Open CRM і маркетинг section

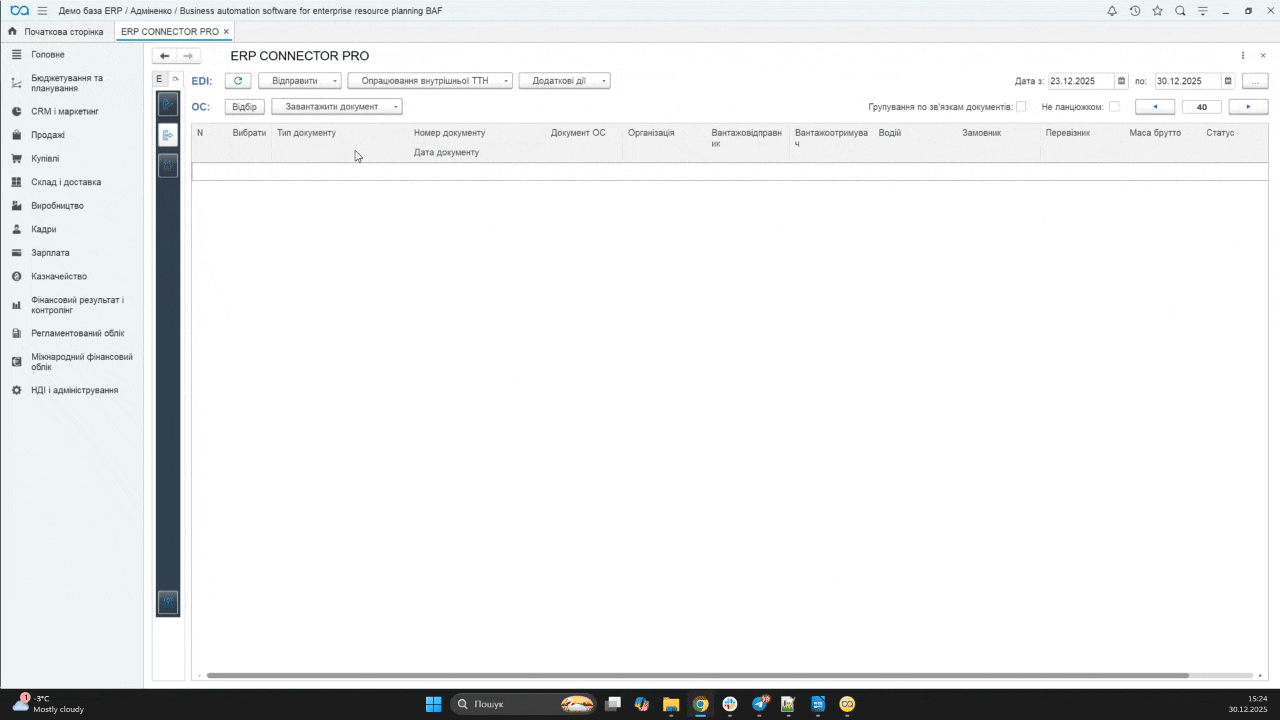coord(65,112)
